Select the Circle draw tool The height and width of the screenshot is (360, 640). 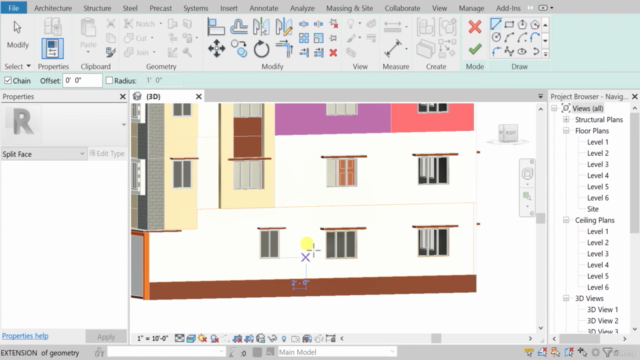(496, 38)
